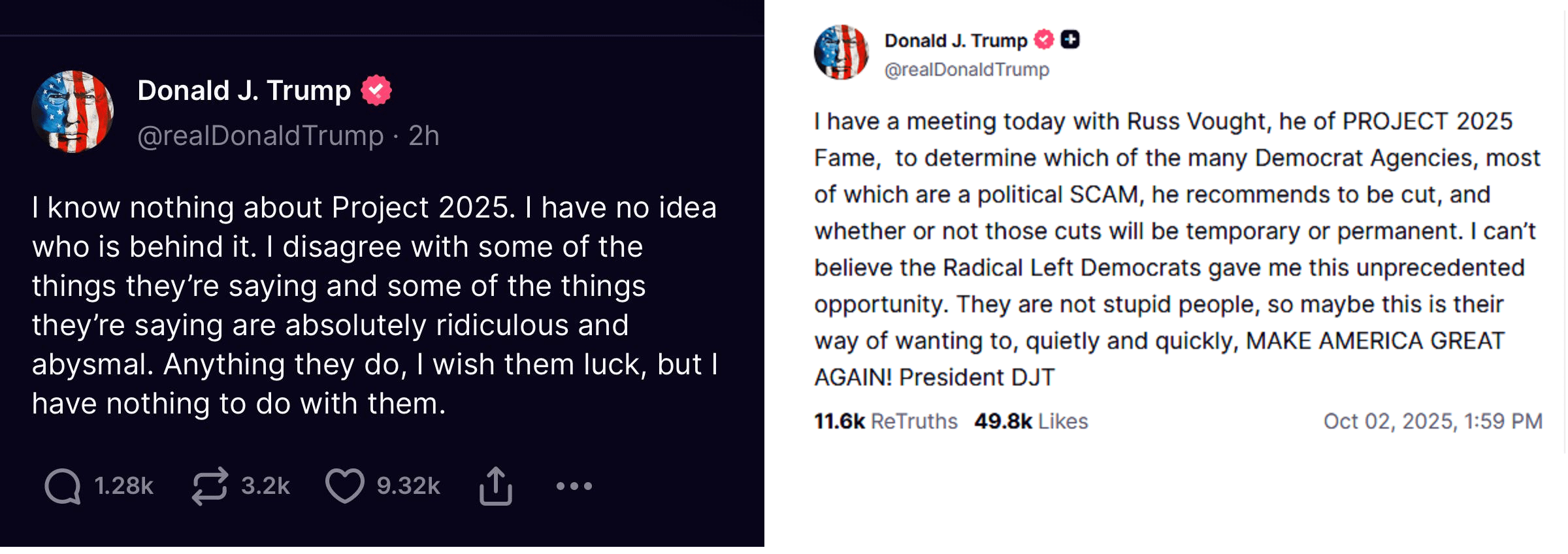
Task: View the 11.6k ReTruths list
Action: tap(885, 421)
